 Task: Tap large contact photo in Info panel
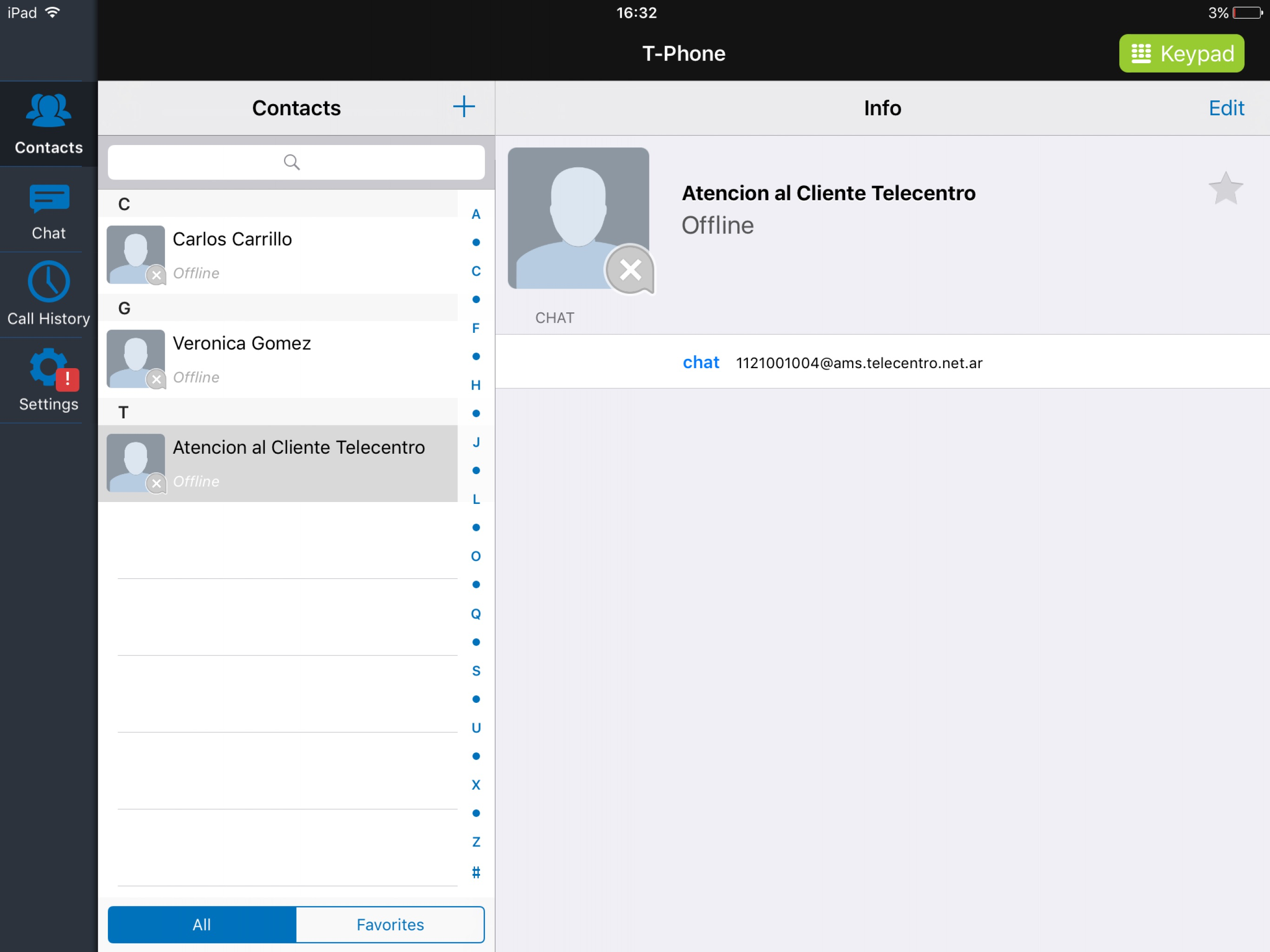coord(578,218)
